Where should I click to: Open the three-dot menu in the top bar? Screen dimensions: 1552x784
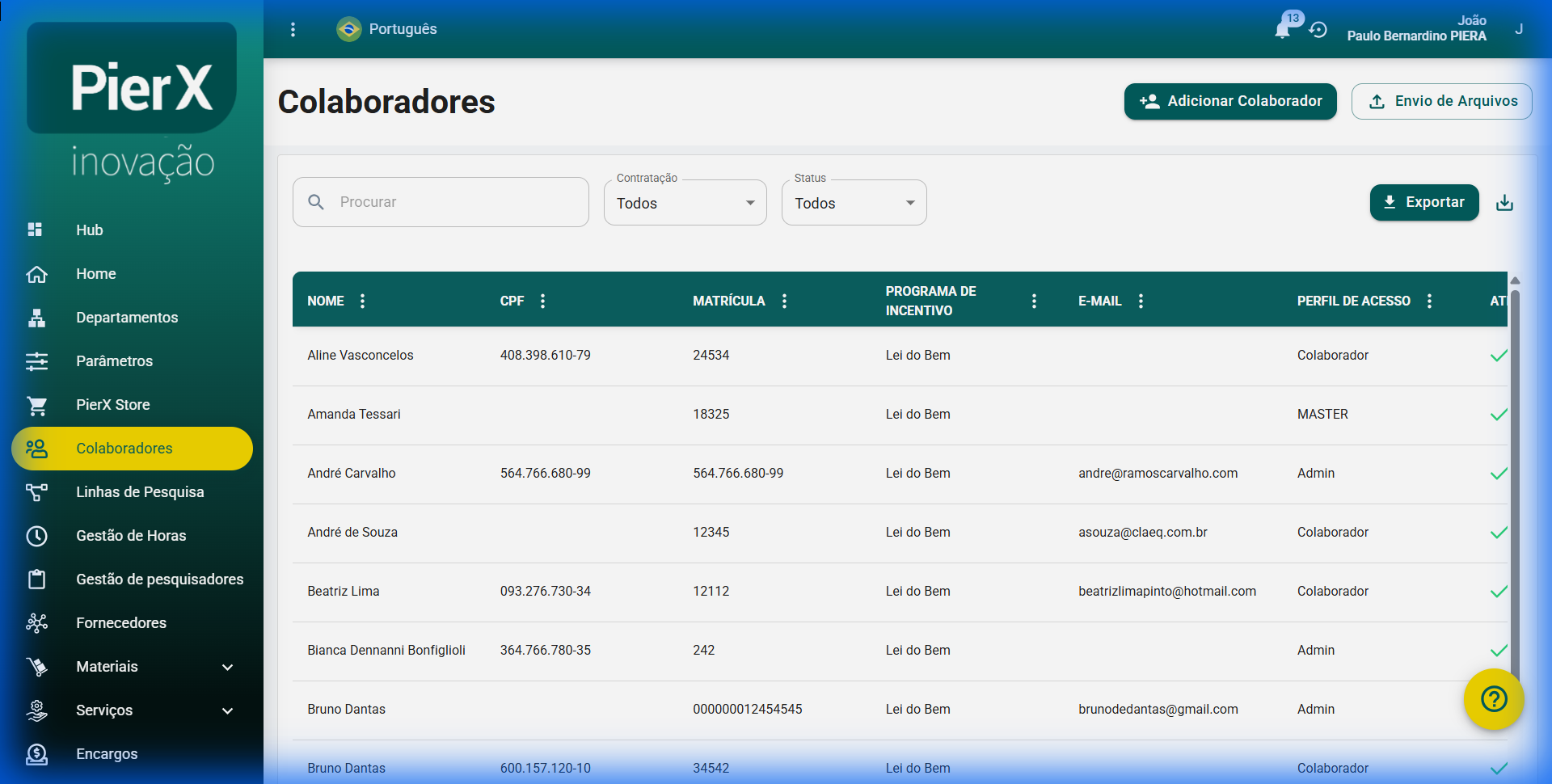293,29
